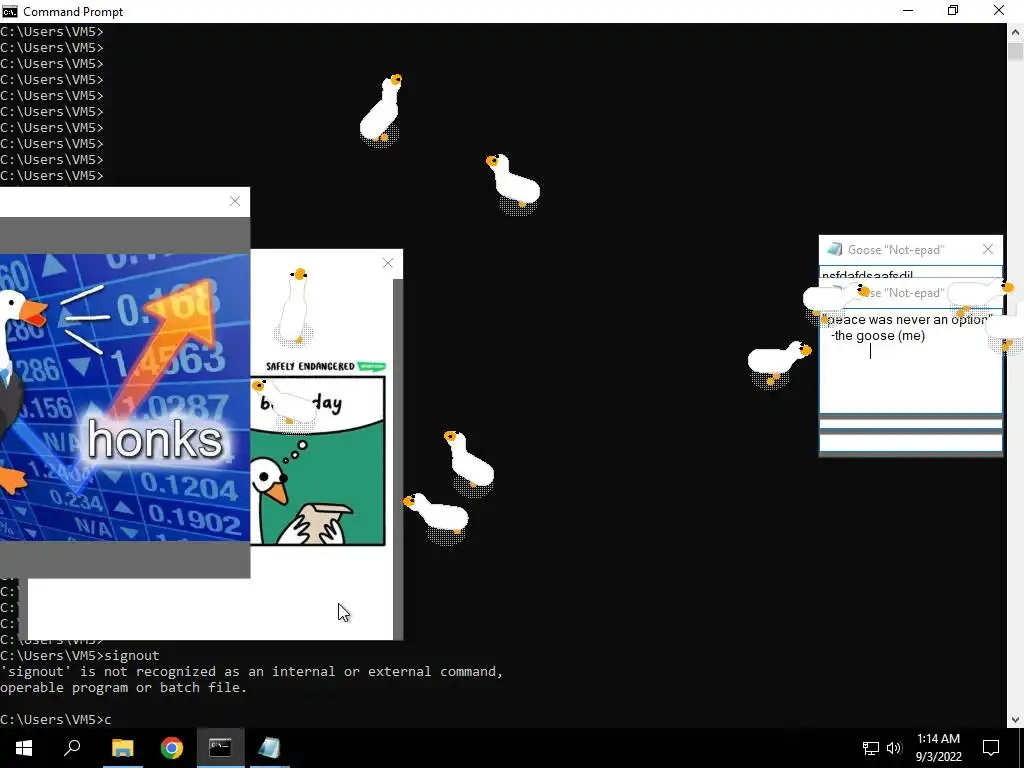Click the goose walking at top center
The height and width of the screenshot is (768, 1024).
pyautogui.click(x=381, y=110)
